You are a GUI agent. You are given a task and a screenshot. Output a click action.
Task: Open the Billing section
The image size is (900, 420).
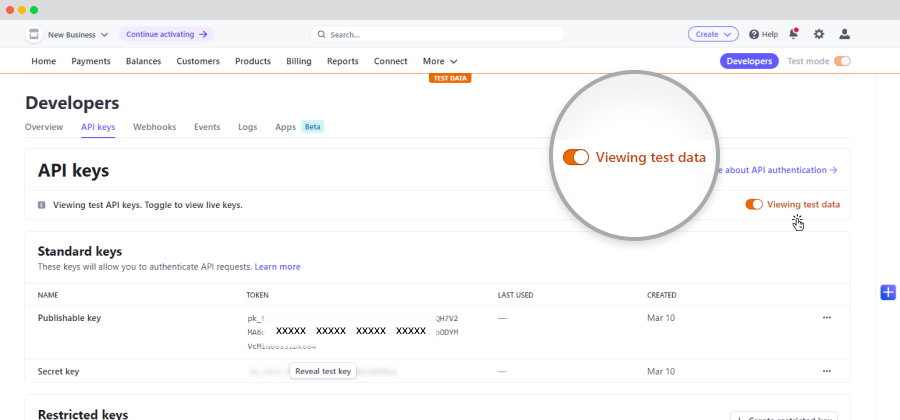(x=299, y=61)
